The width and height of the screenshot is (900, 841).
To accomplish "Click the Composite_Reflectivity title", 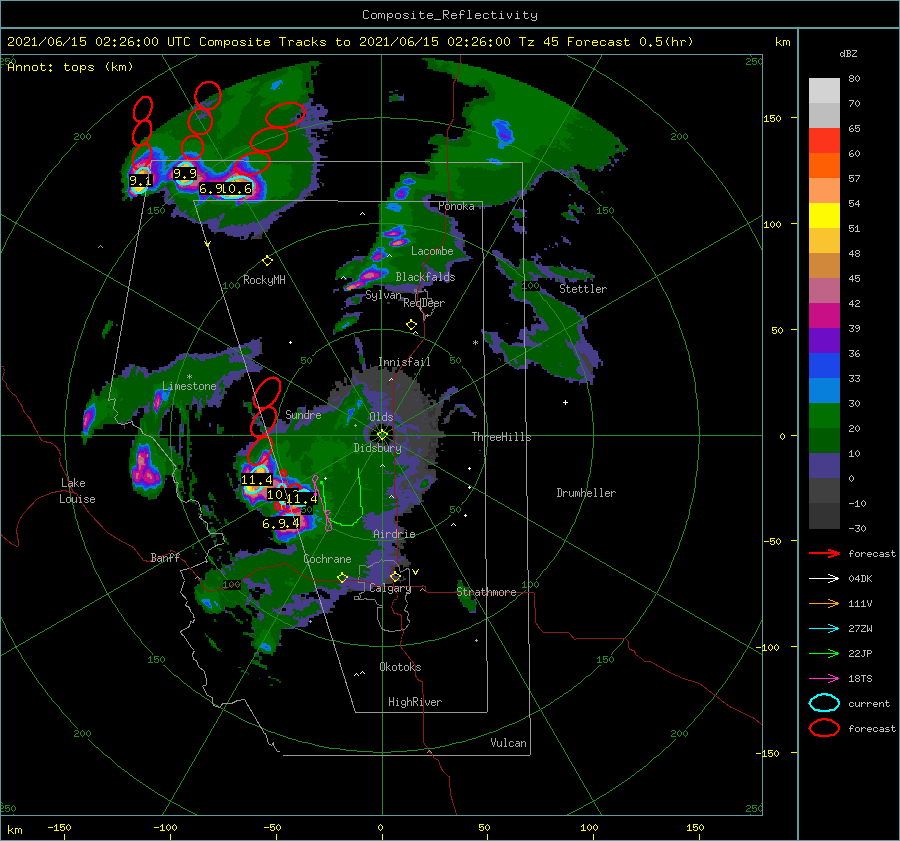I will pos(450,15).
